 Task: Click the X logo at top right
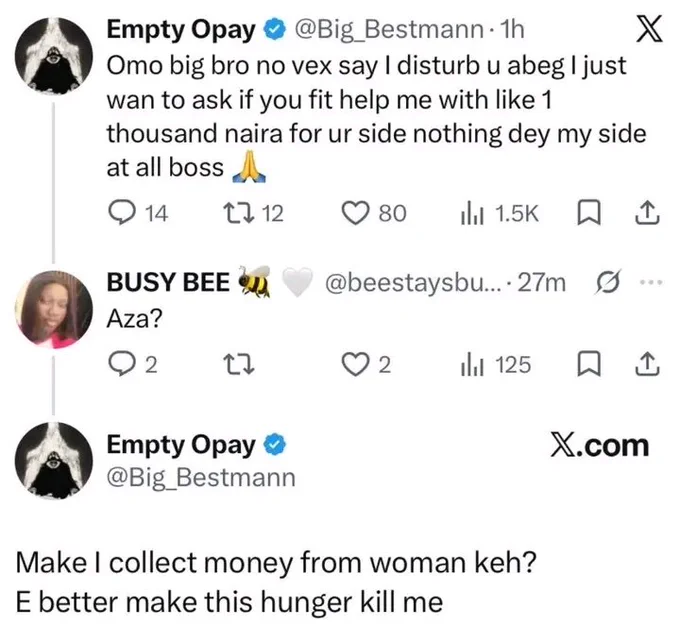point(649,29)
